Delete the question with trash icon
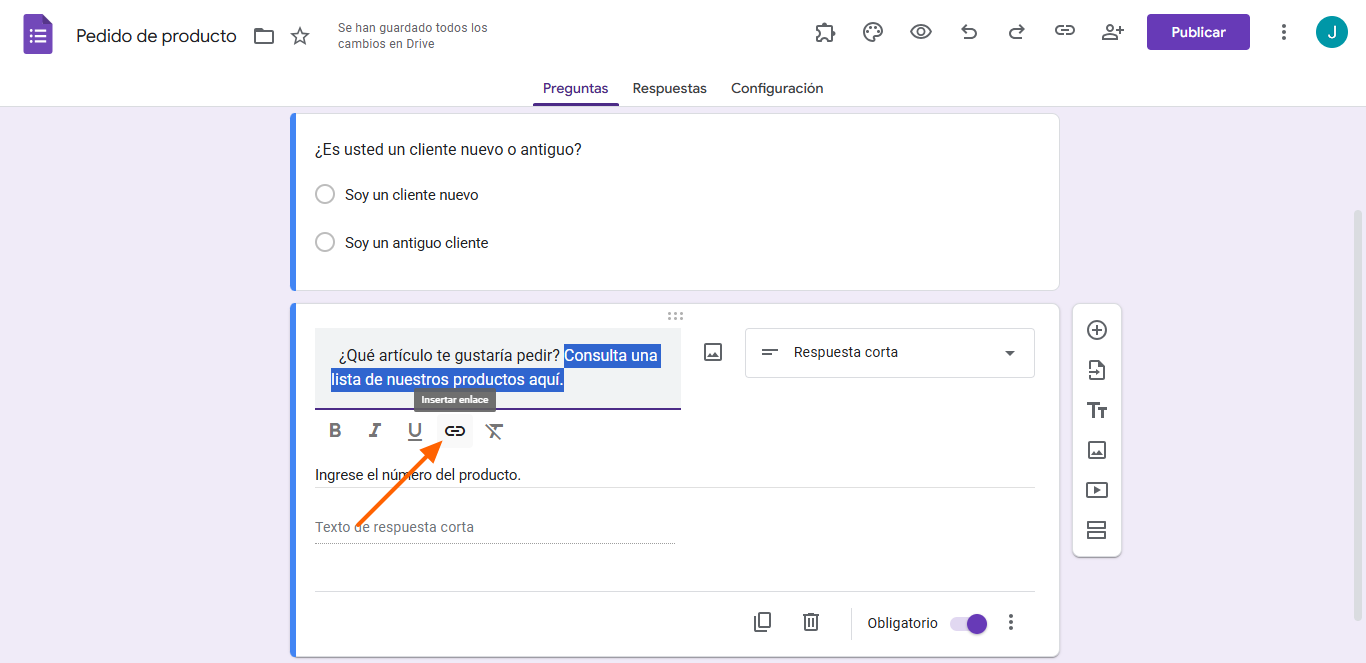1366x663 pixels. (x=811, y=622)
